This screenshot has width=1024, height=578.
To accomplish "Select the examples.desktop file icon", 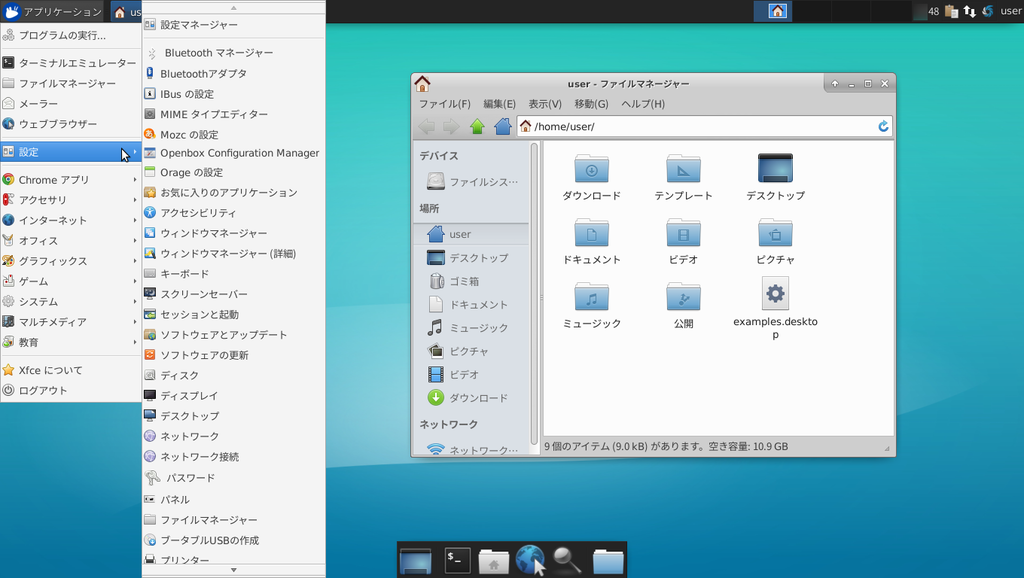I will [775, 294].
